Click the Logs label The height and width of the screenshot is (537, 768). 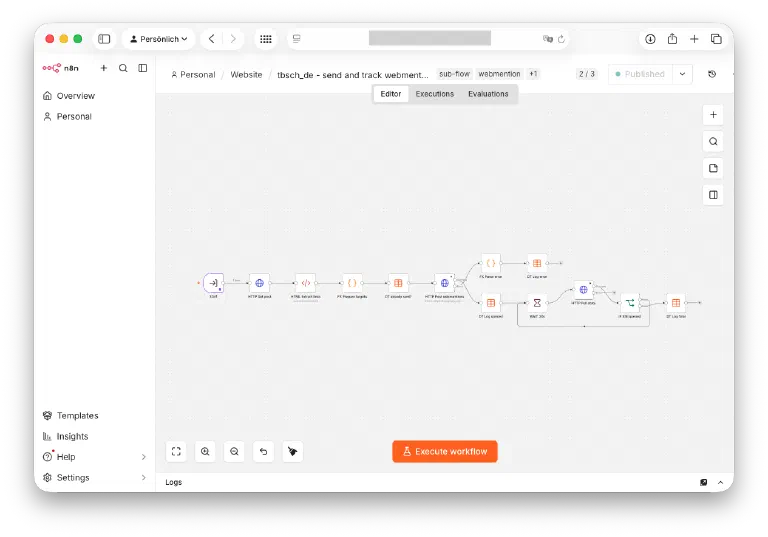(173, 482)
